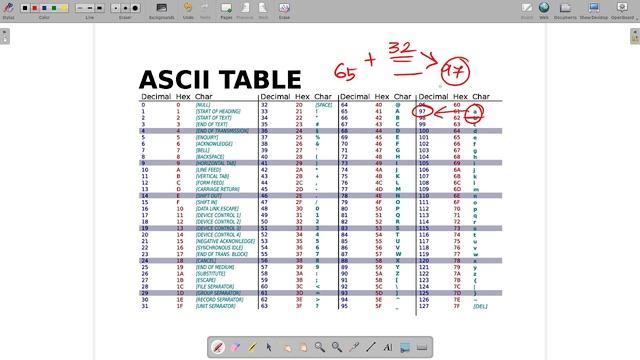Select the arrow Selector tool
640x360 pixels.
269,347
